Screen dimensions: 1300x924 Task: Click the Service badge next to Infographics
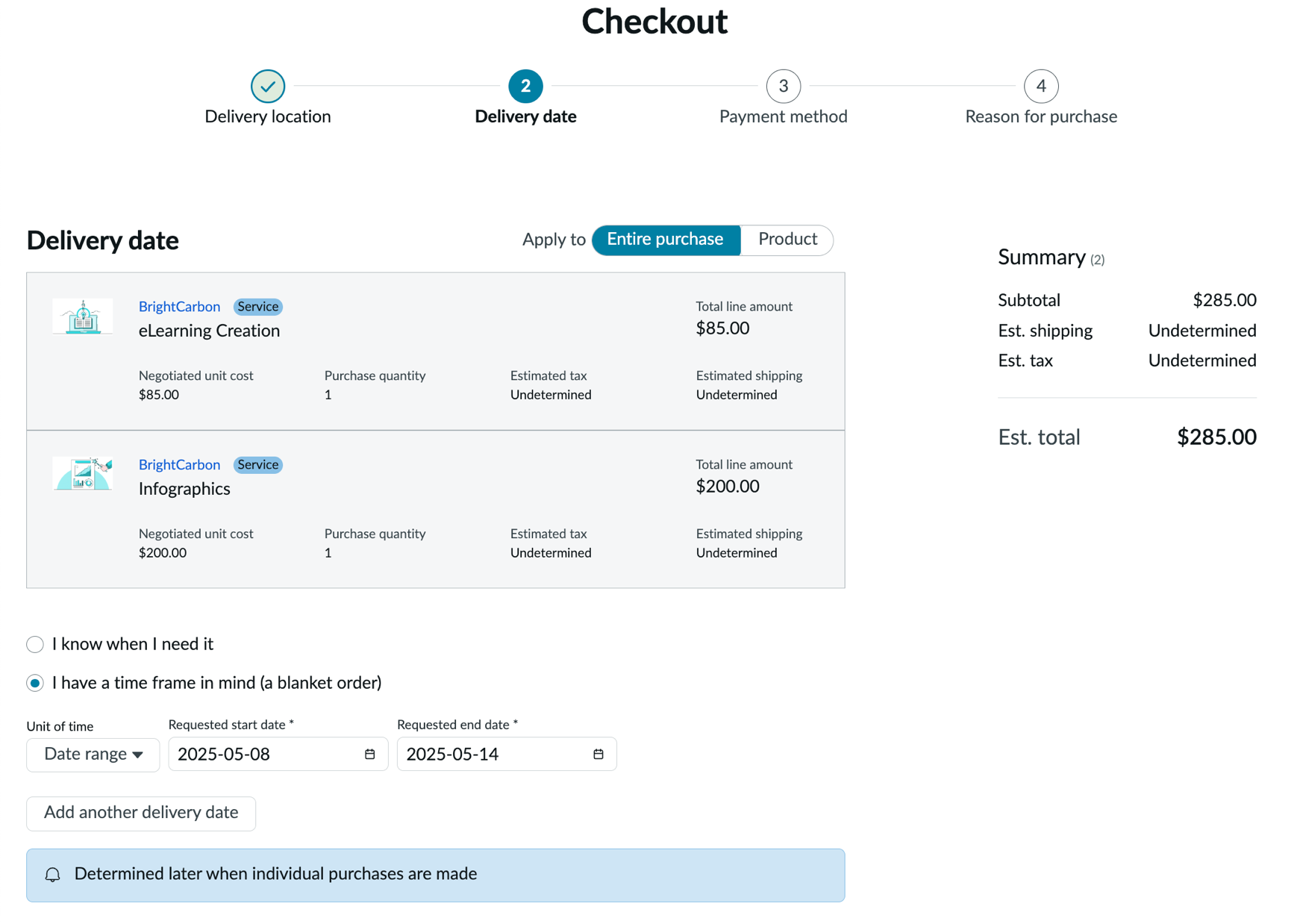tap(257, 465)
